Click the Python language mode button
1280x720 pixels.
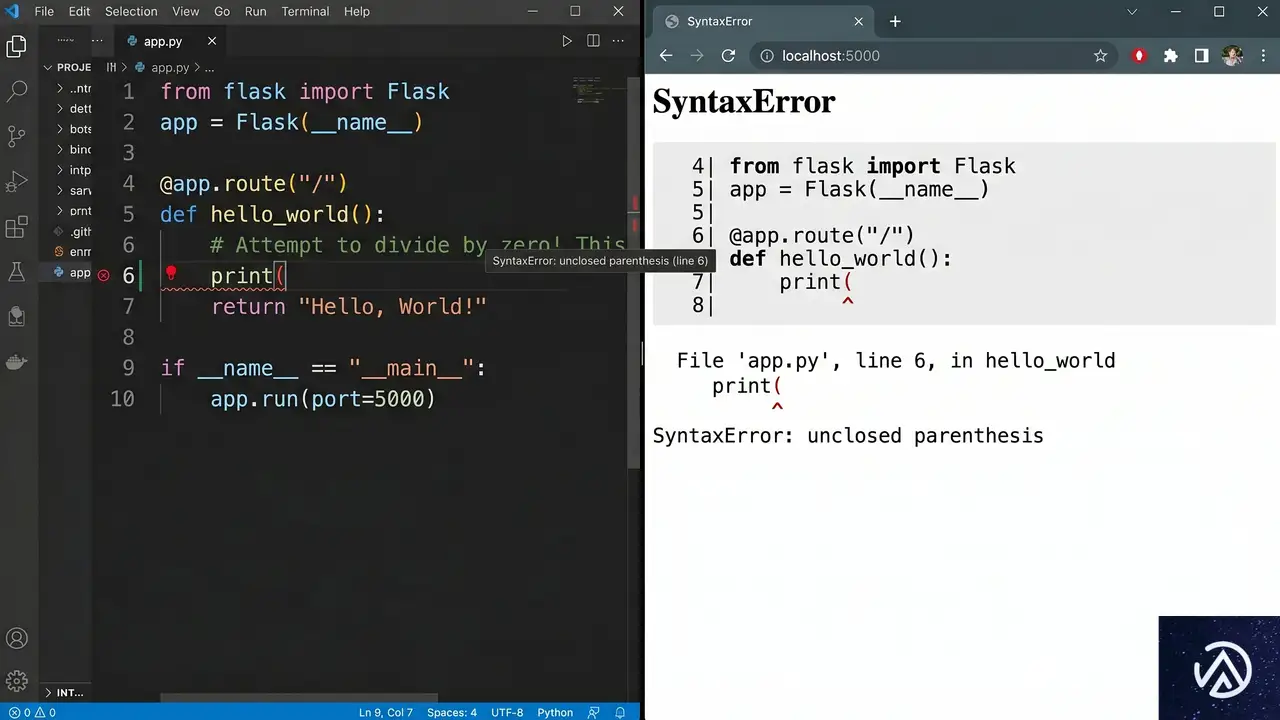[555, 712]
